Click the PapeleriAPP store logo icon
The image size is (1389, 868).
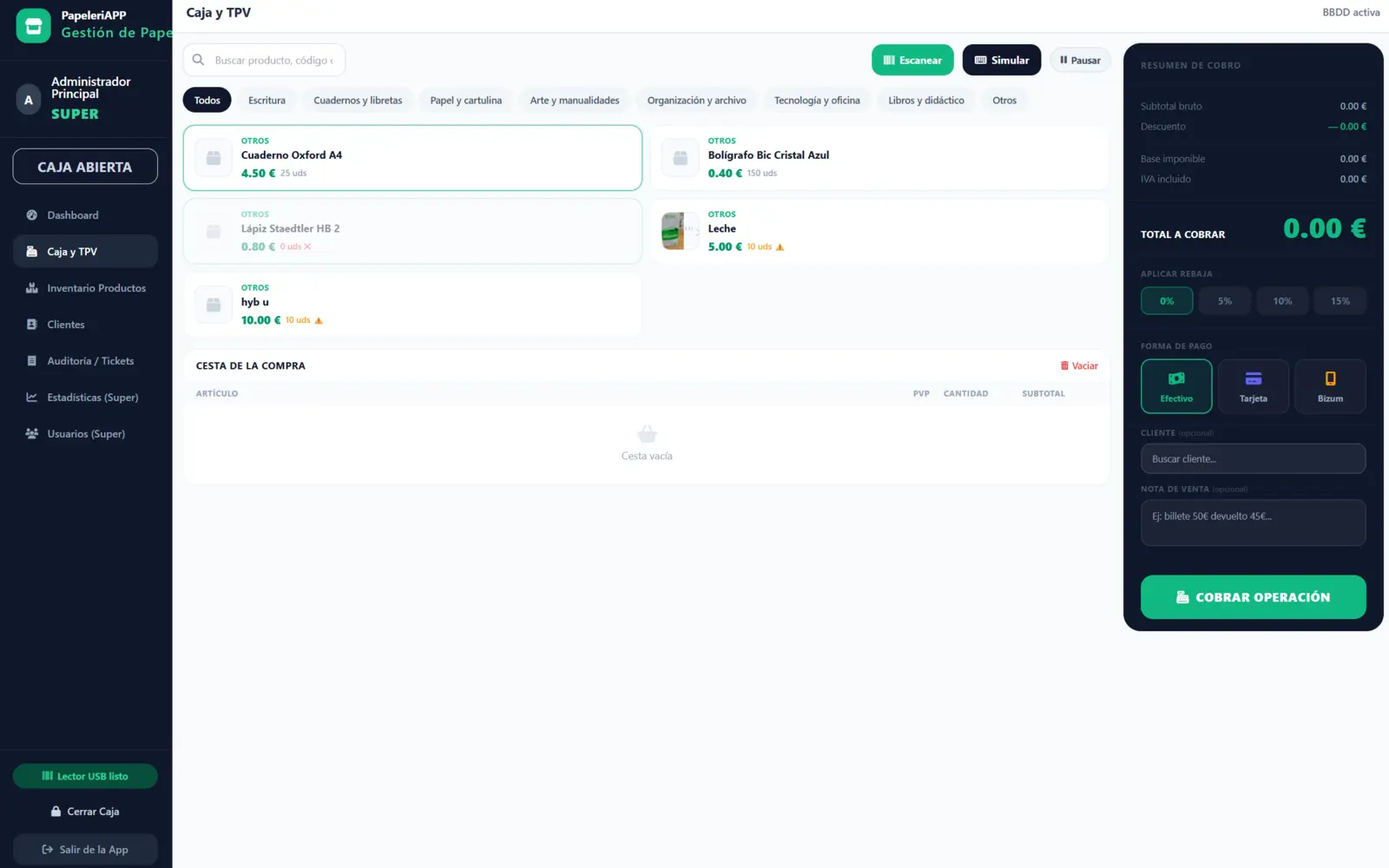tap(33, 25)
